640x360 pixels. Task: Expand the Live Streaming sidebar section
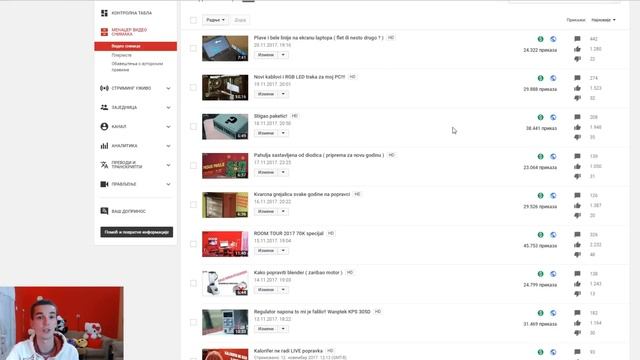pos(168,88)
